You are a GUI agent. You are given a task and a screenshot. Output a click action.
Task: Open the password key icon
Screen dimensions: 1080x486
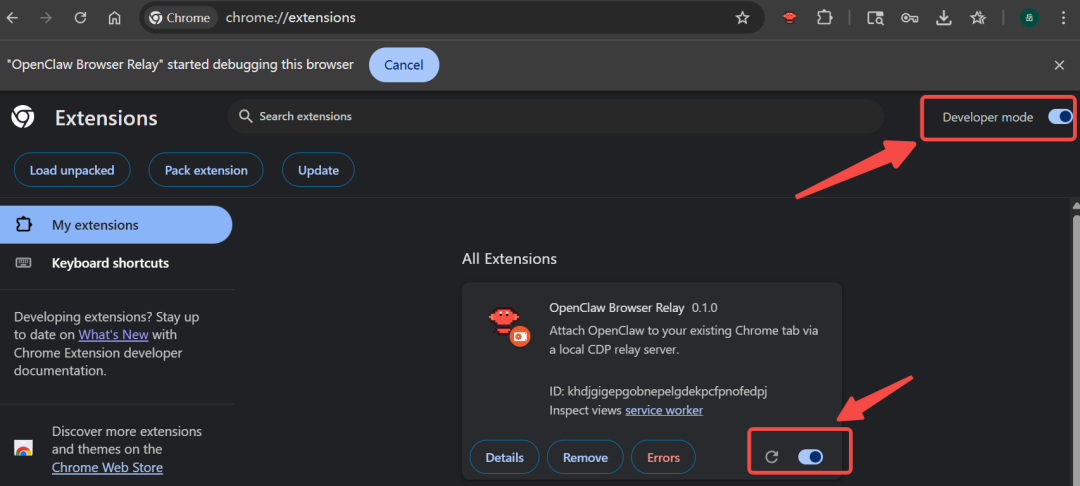[909, 18]
